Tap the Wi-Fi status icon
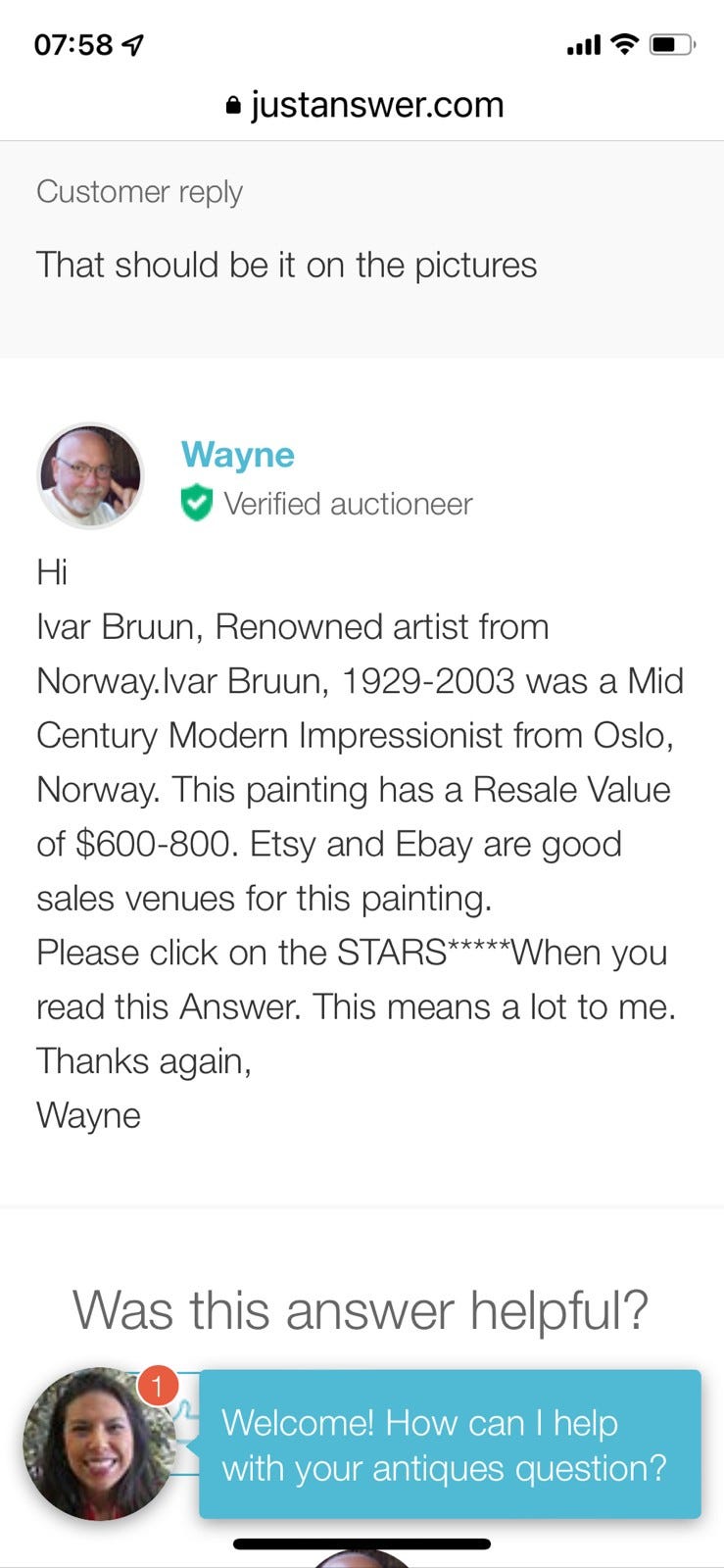This screenshot has width=724, height=1568. [623, 44]
